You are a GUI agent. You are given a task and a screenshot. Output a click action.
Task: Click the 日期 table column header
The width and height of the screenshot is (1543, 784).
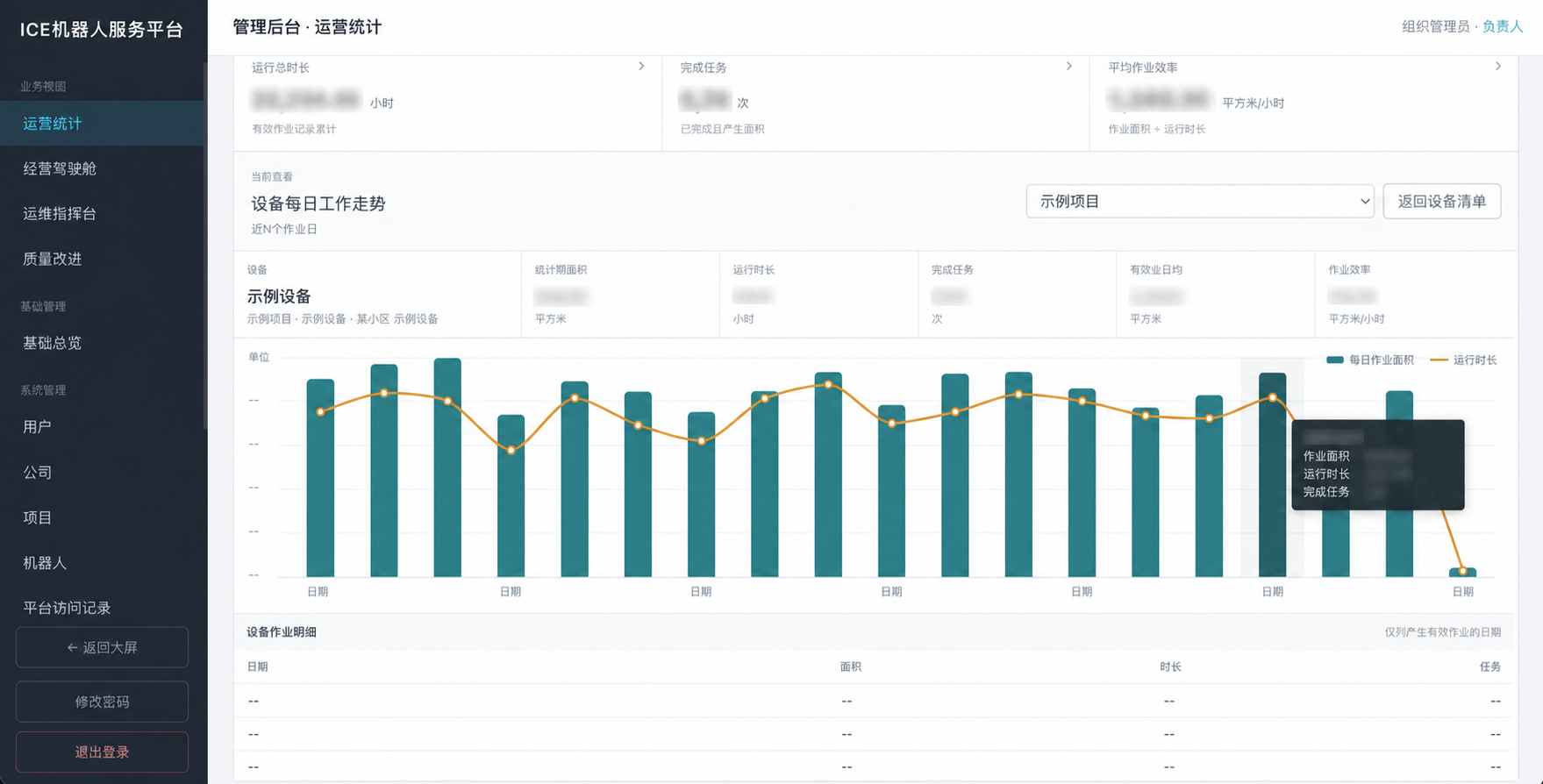[257, 667]
